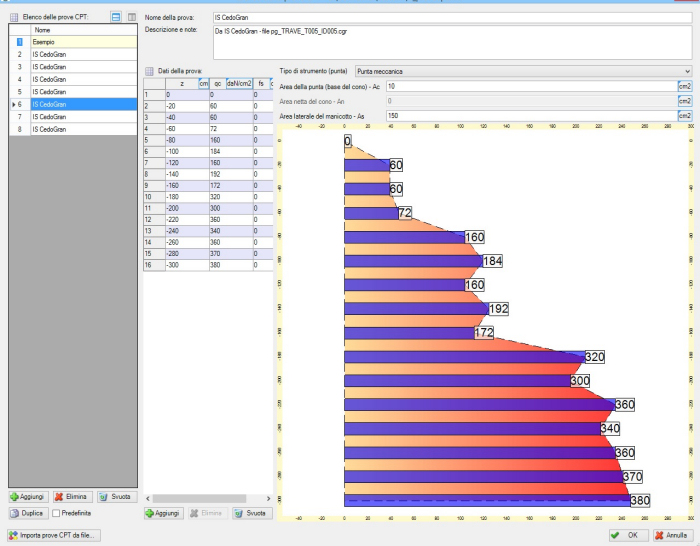Open the cm2 unit selector for Area della punta
This screenshot has height=546, width=700.
click(685, 87)
